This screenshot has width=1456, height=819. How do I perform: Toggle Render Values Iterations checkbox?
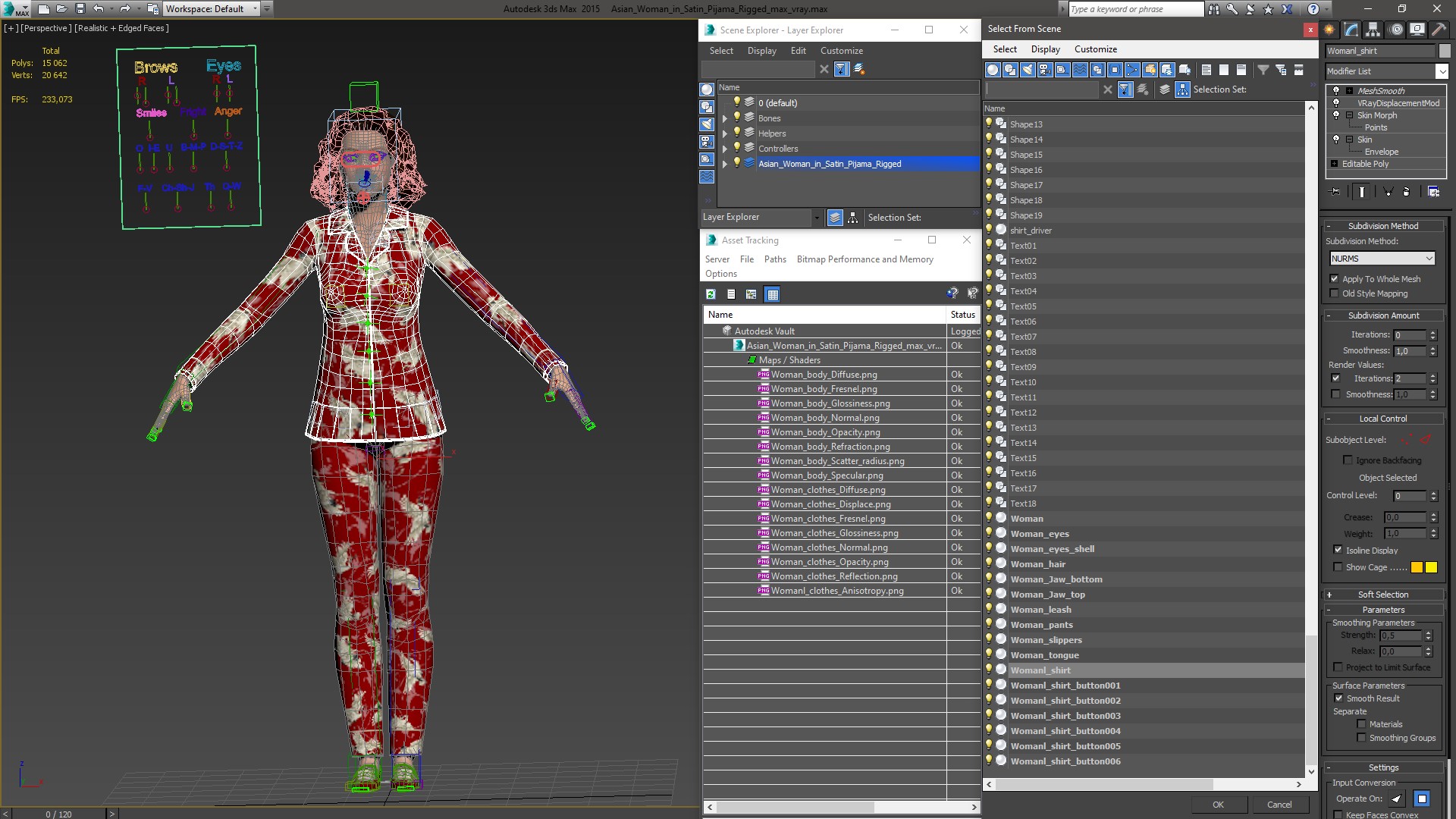(x=1335, y=378)
